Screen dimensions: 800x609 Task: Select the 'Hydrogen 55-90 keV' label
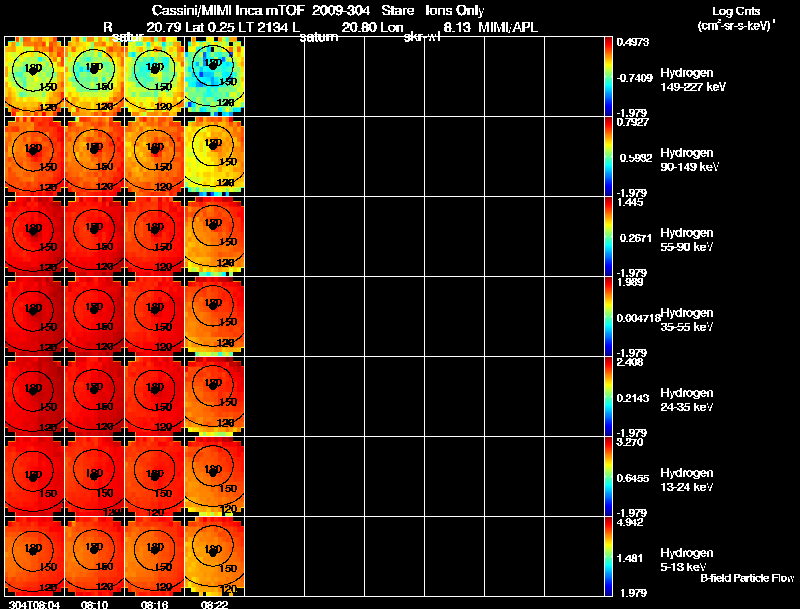(x=687, y=240)
